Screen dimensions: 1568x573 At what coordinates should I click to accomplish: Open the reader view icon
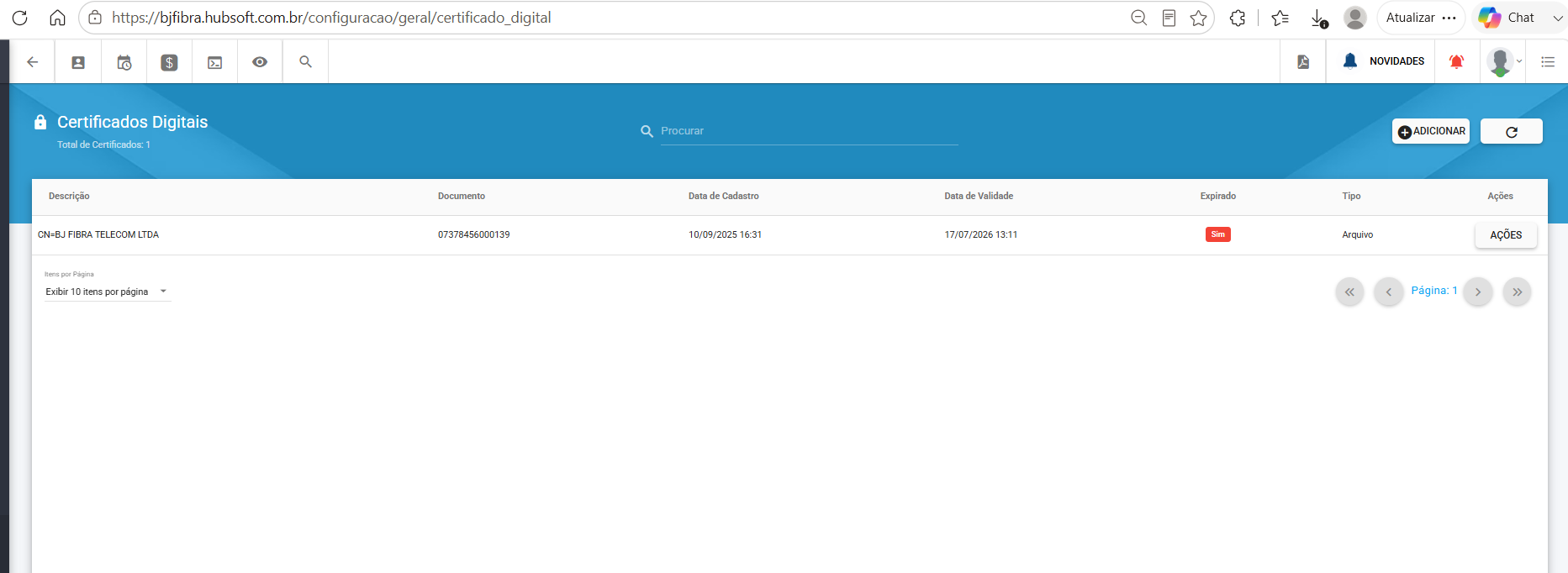(1169, 18)
